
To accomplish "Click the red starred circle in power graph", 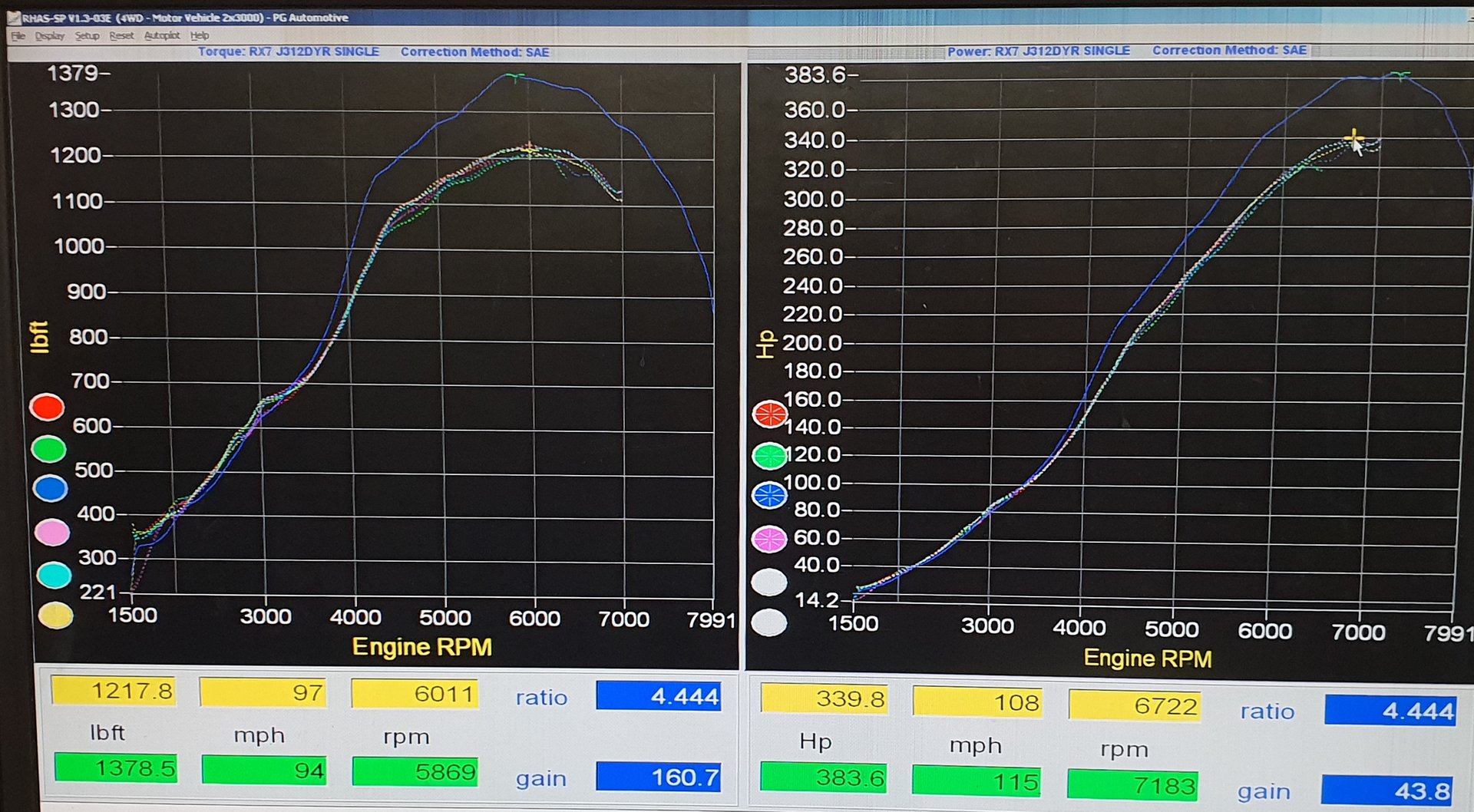I will pyautogui.click(x=770, y=414).
